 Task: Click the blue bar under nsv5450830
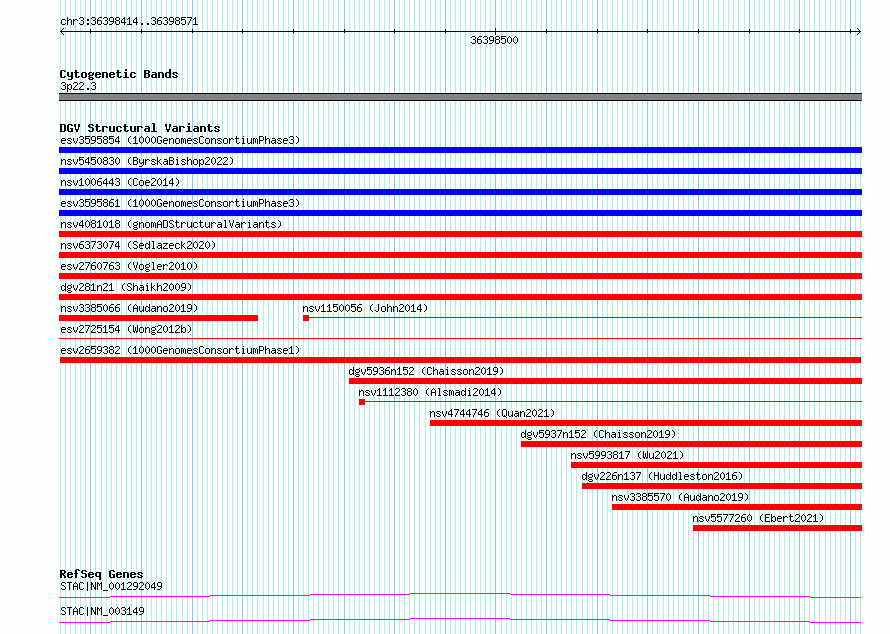(460, 171)
